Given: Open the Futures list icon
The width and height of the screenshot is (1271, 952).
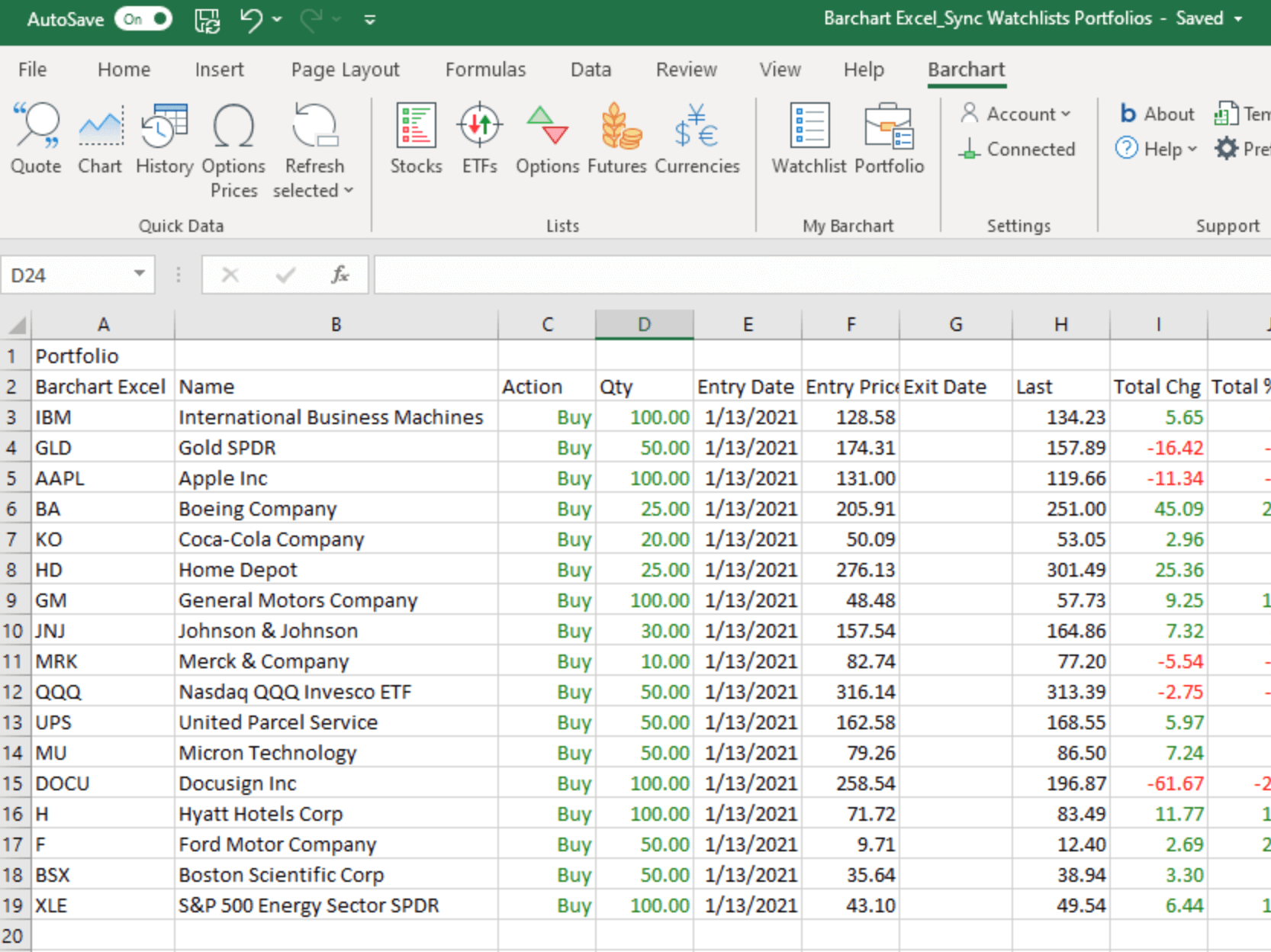Looking at the screenshot, I should 617,139.
